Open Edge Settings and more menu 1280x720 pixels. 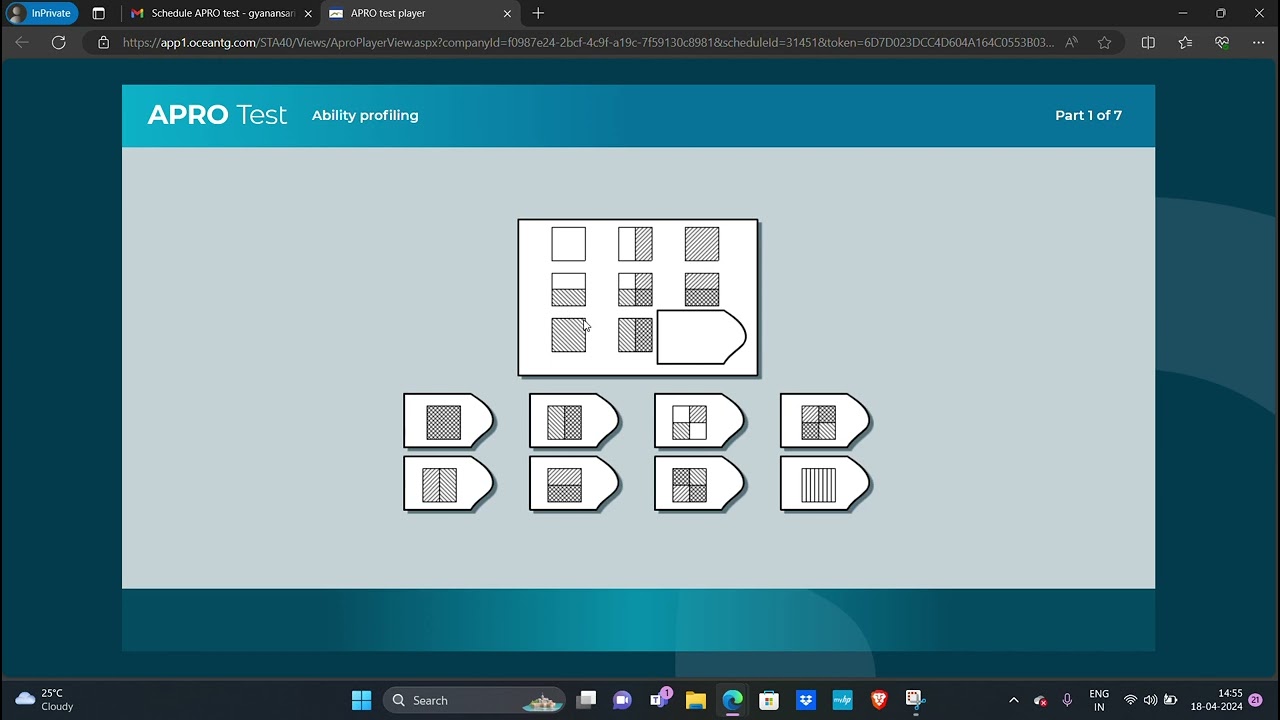click(x=1258, y=42)
